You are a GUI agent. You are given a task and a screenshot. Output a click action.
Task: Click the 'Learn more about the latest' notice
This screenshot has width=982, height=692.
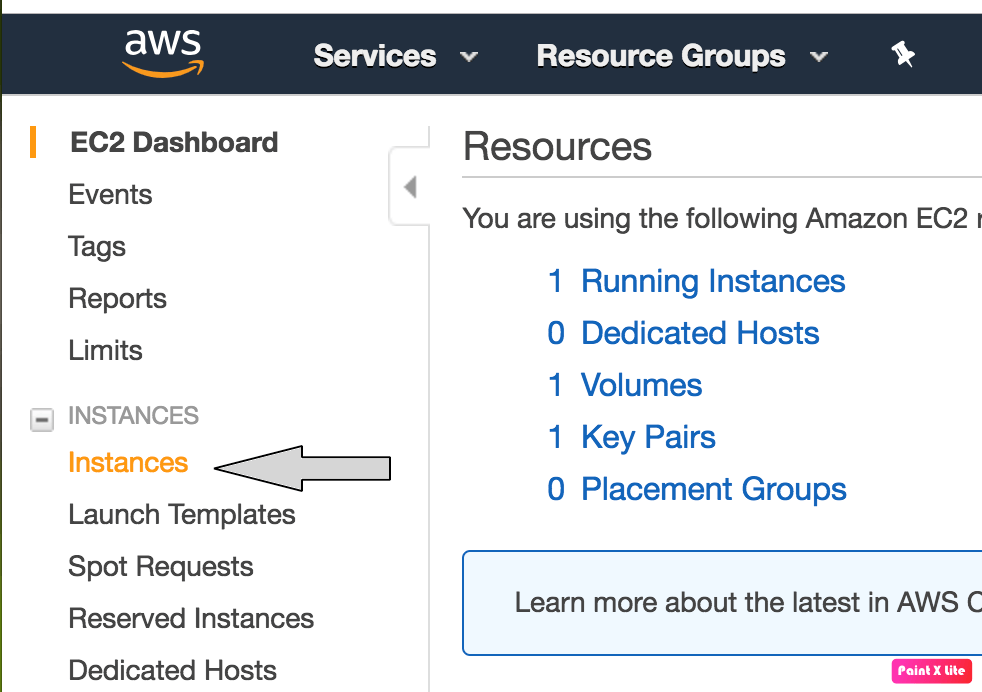(722, 603)
